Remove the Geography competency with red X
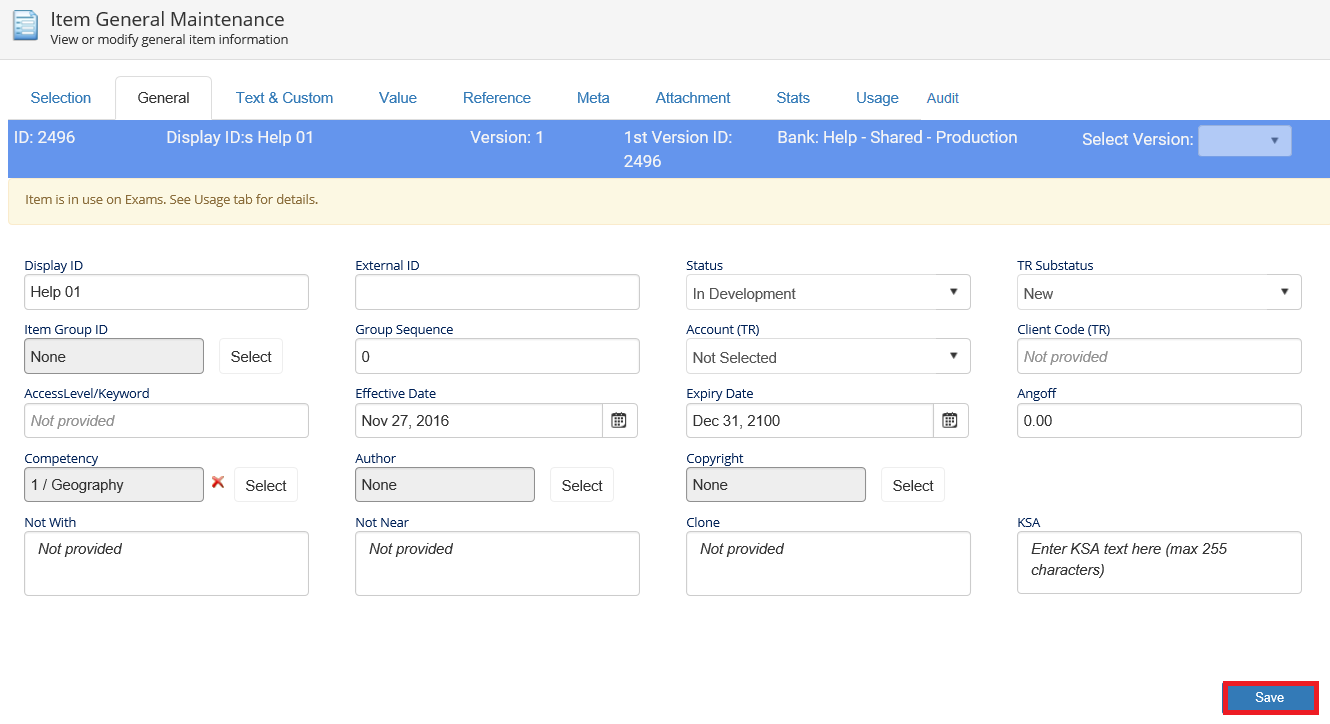Image resolution: width=1330 pixels, height=724 pixels. point(218,482)
